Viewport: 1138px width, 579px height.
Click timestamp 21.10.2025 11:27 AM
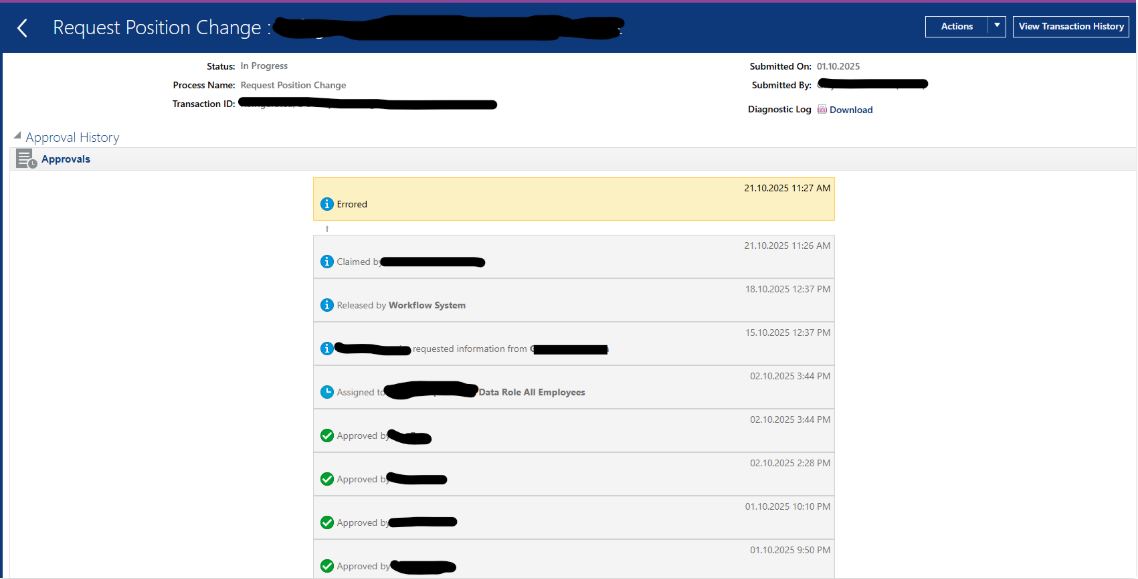(x=787, y=188)
